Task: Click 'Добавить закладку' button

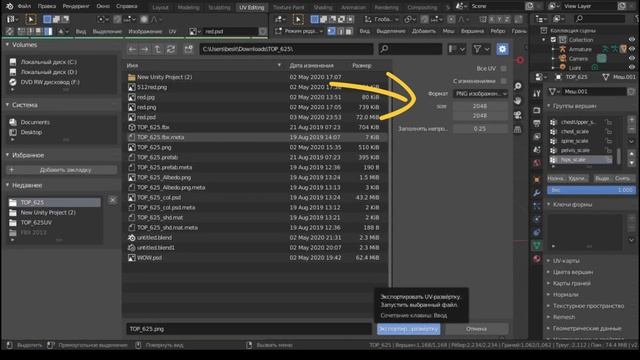Action: [62, 170]
